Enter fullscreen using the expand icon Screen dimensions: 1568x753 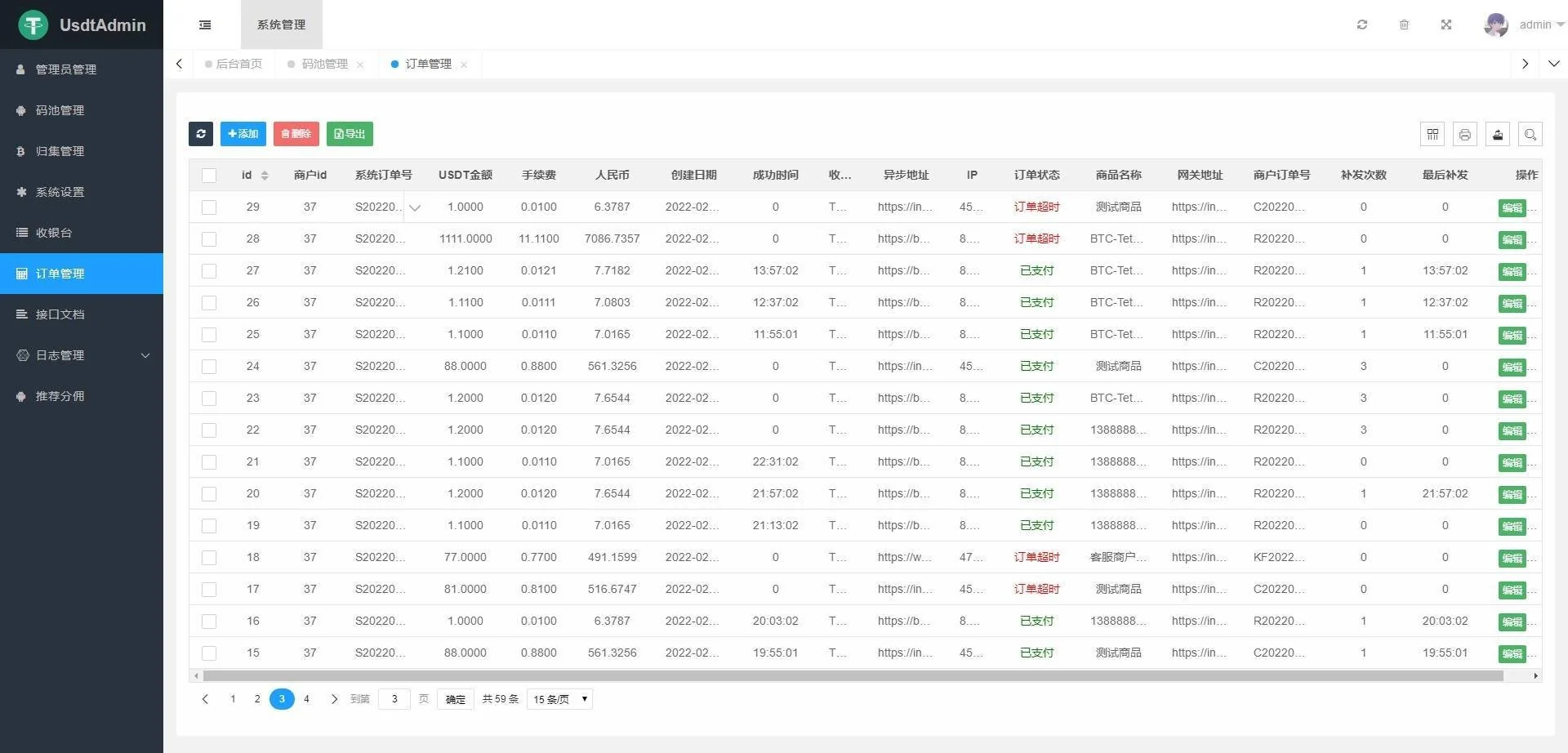click(x=1446, y=25)
